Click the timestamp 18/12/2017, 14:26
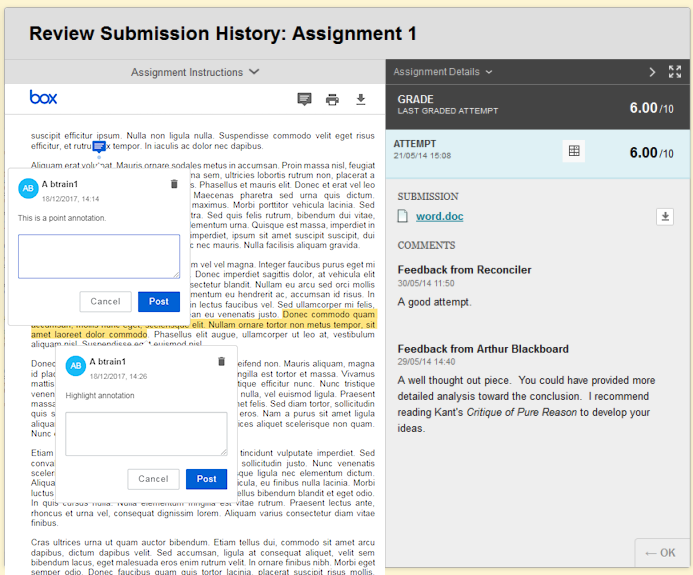 118,377
